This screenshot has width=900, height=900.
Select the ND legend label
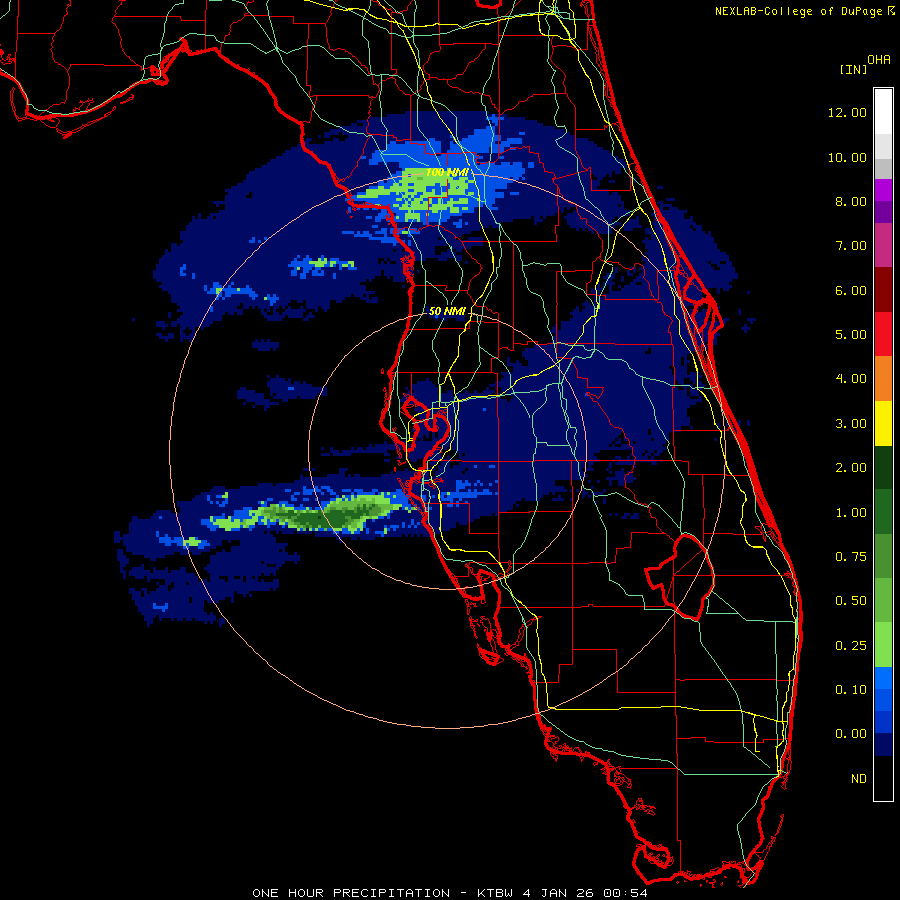(x=859, y=779)
